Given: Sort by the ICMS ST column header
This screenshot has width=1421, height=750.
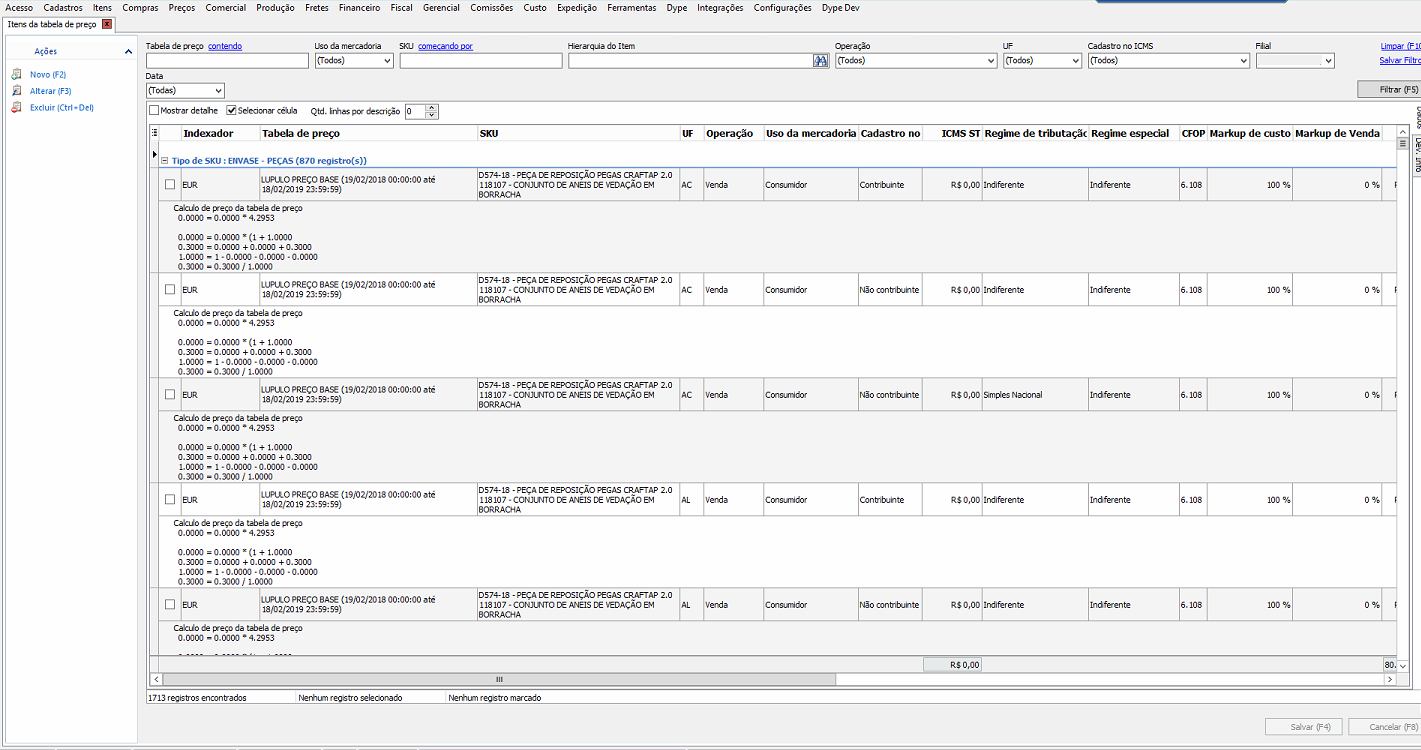Looking at the screenshot, I should pos(961,133).
